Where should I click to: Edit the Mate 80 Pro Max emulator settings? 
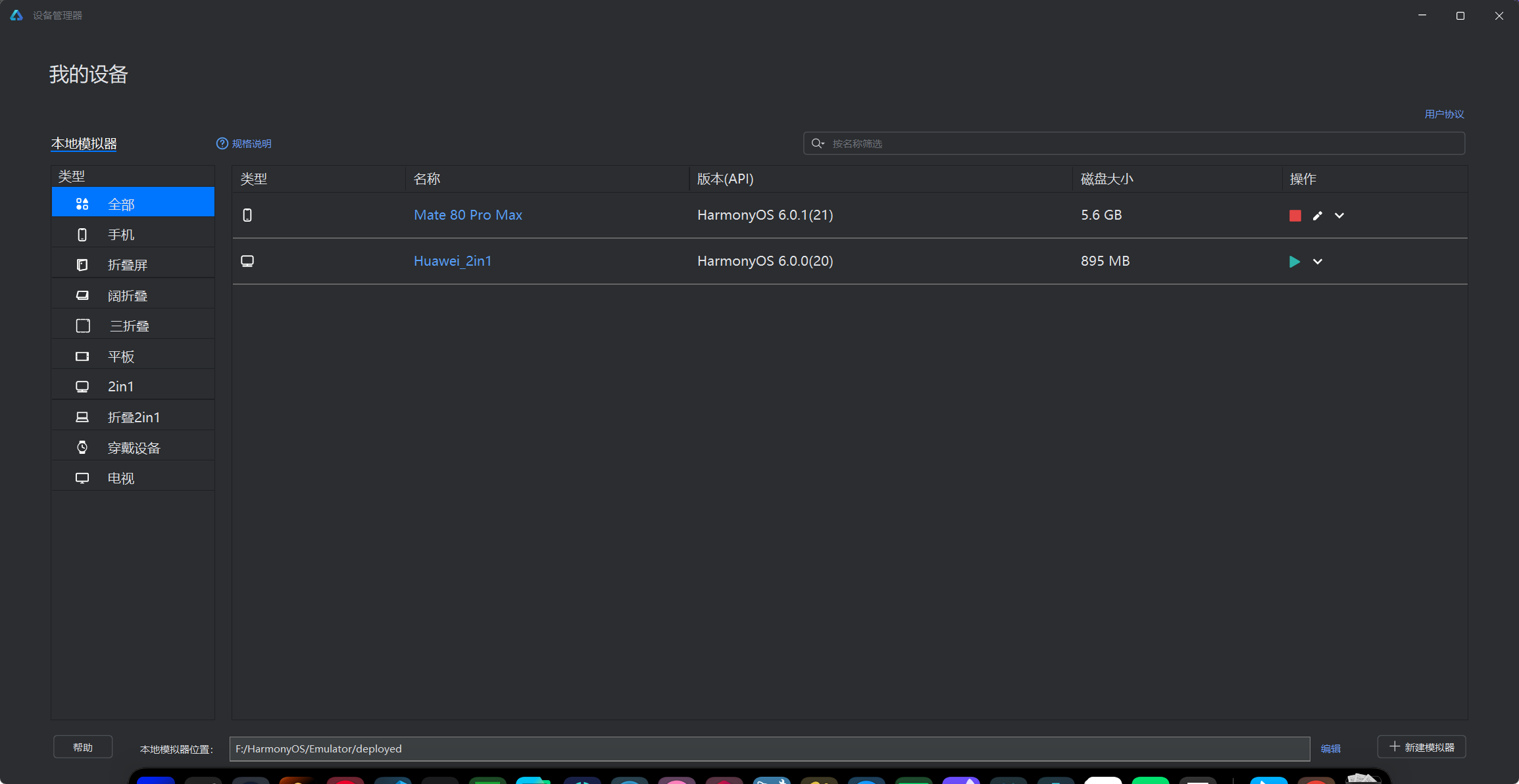point(1318,216)
